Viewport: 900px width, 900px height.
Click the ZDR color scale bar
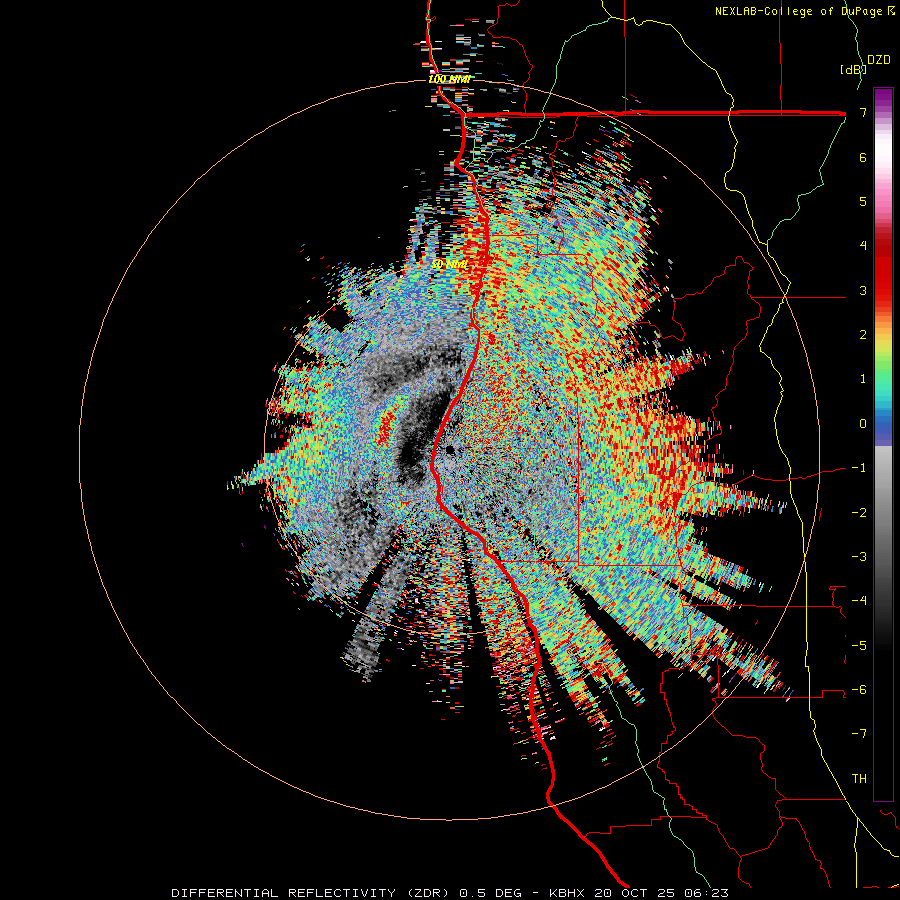883,444
